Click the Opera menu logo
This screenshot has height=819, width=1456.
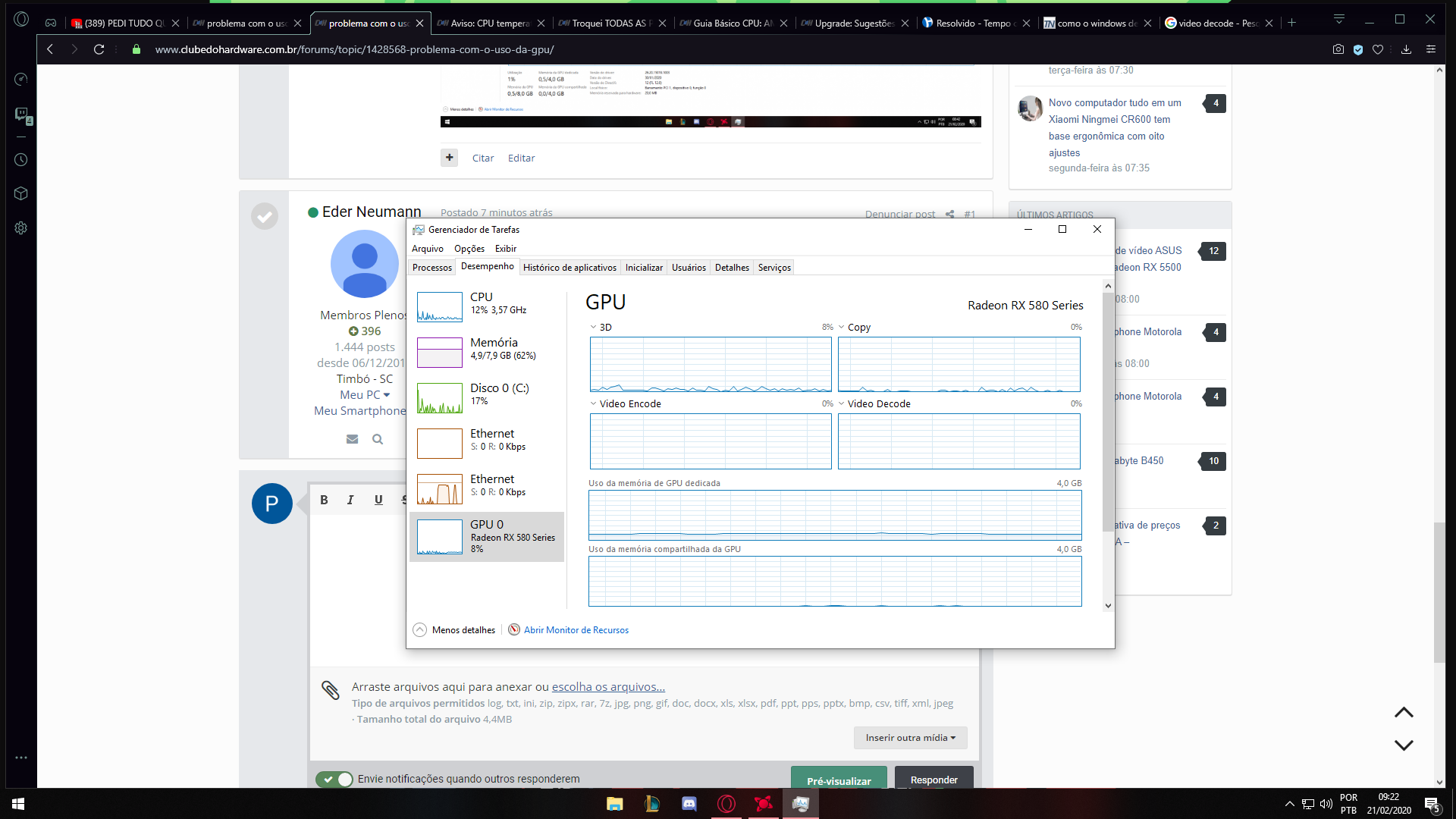pos(21,19)
